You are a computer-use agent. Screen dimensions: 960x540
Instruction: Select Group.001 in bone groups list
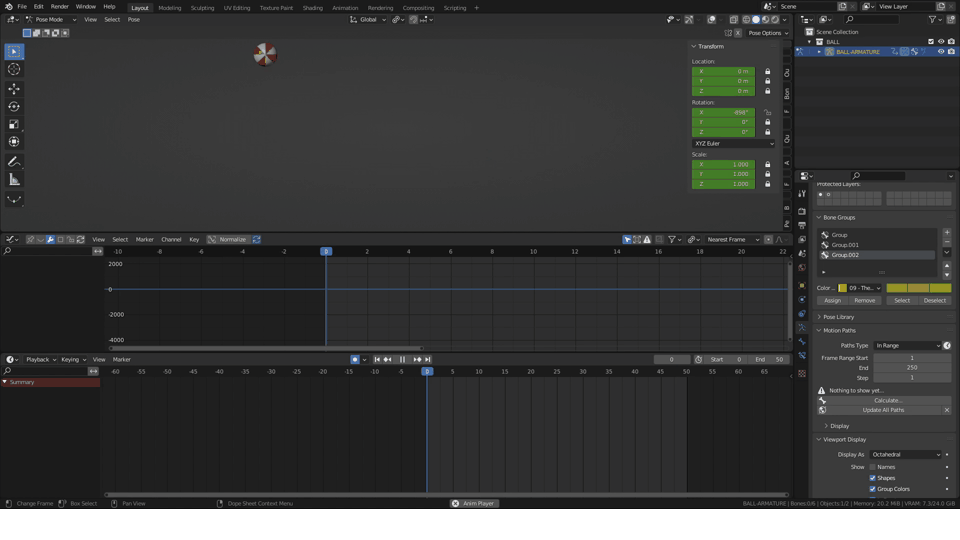point(877,245)
